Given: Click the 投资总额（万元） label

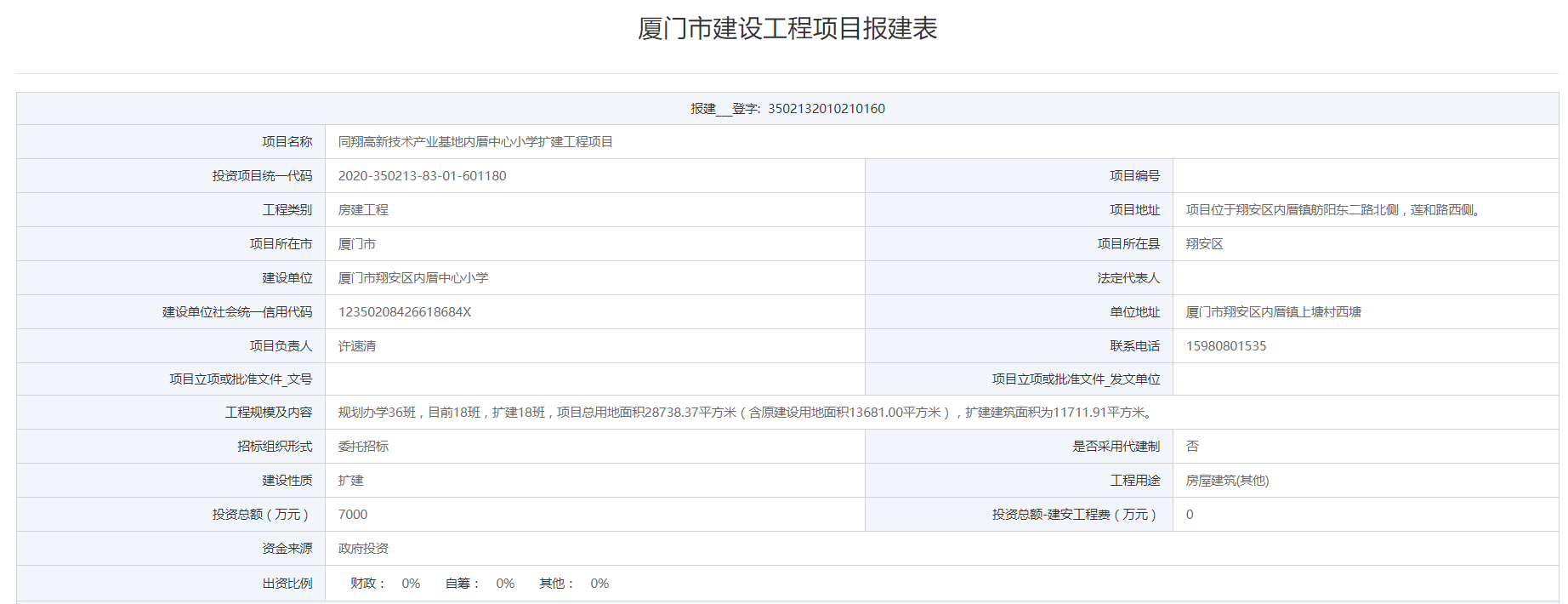Looking at the screenshot, I should (262, 515).
